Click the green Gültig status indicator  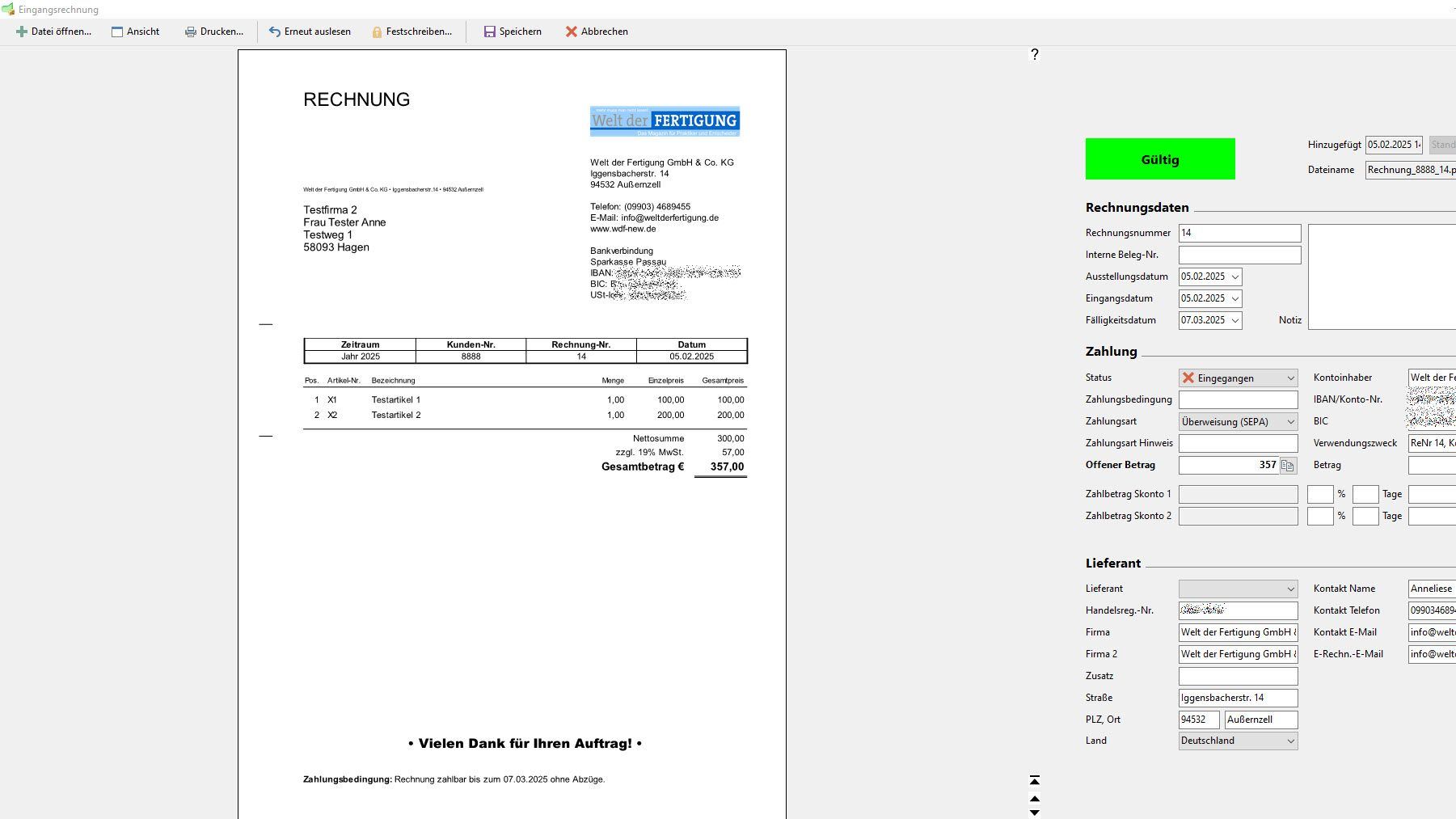pos(1160,159)
